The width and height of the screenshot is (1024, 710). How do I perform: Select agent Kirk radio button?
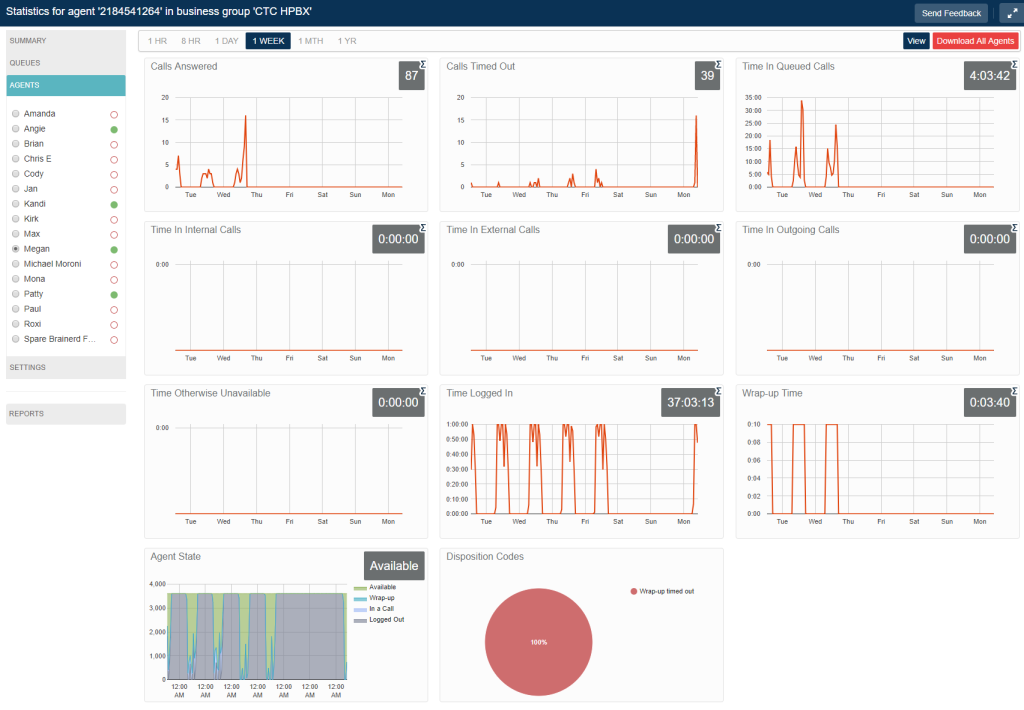click(x=16, y=219)
